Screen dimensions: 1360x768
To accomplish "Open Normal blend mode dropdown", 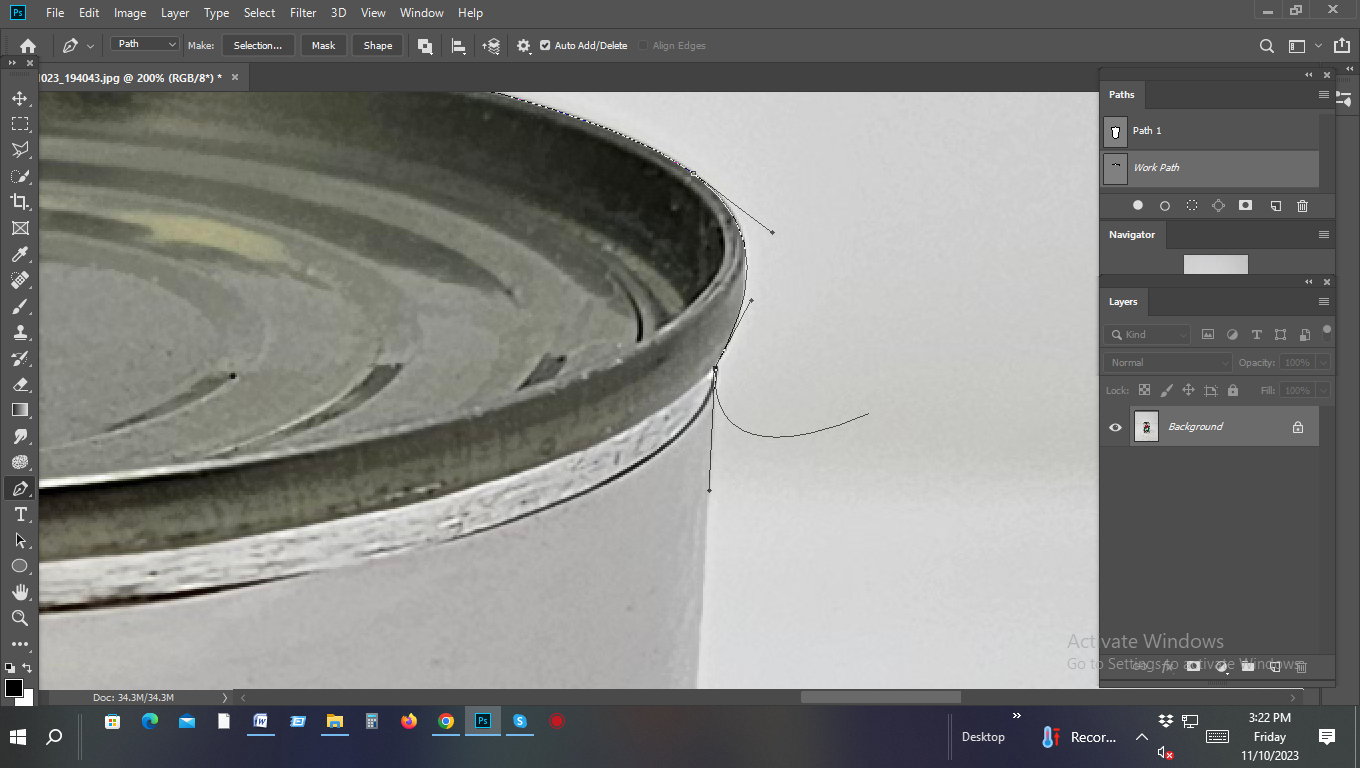I will (1169, 362).
